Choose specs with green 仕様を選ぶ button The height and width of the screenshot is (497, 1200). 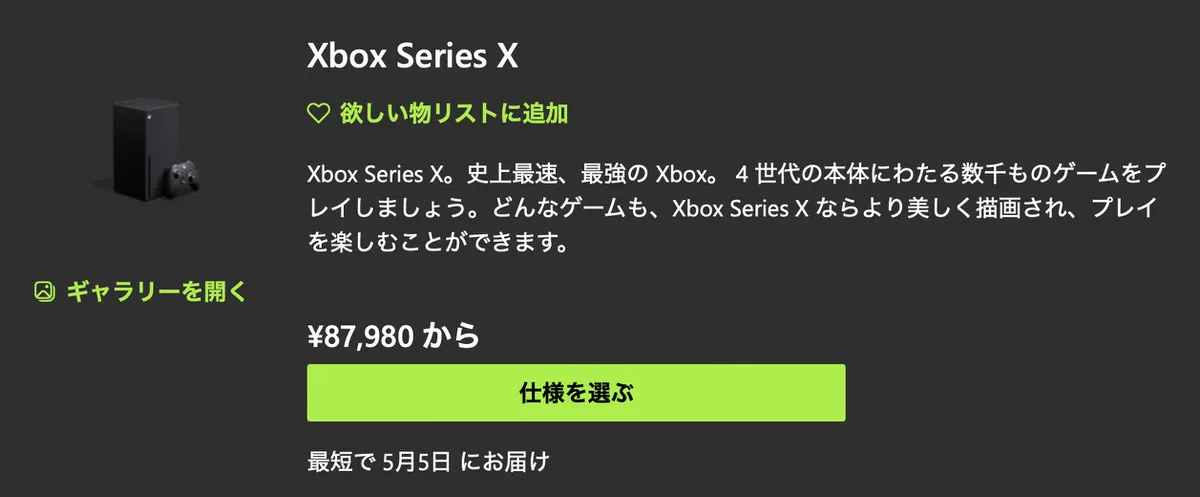click(576, 392)
